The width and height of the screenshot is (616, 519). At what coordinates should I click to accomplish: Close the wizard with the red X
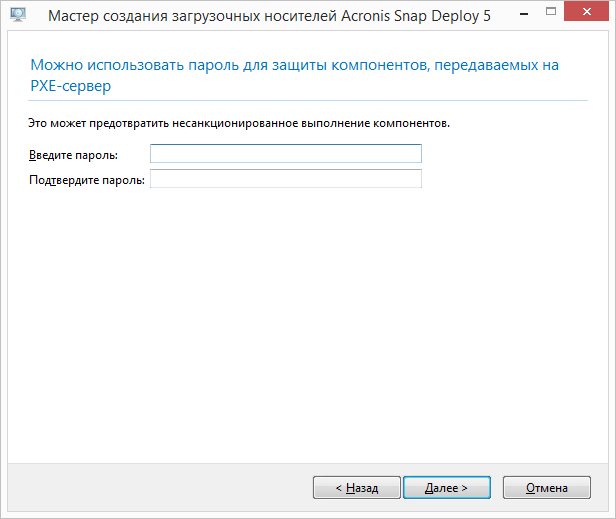[587, 12]
